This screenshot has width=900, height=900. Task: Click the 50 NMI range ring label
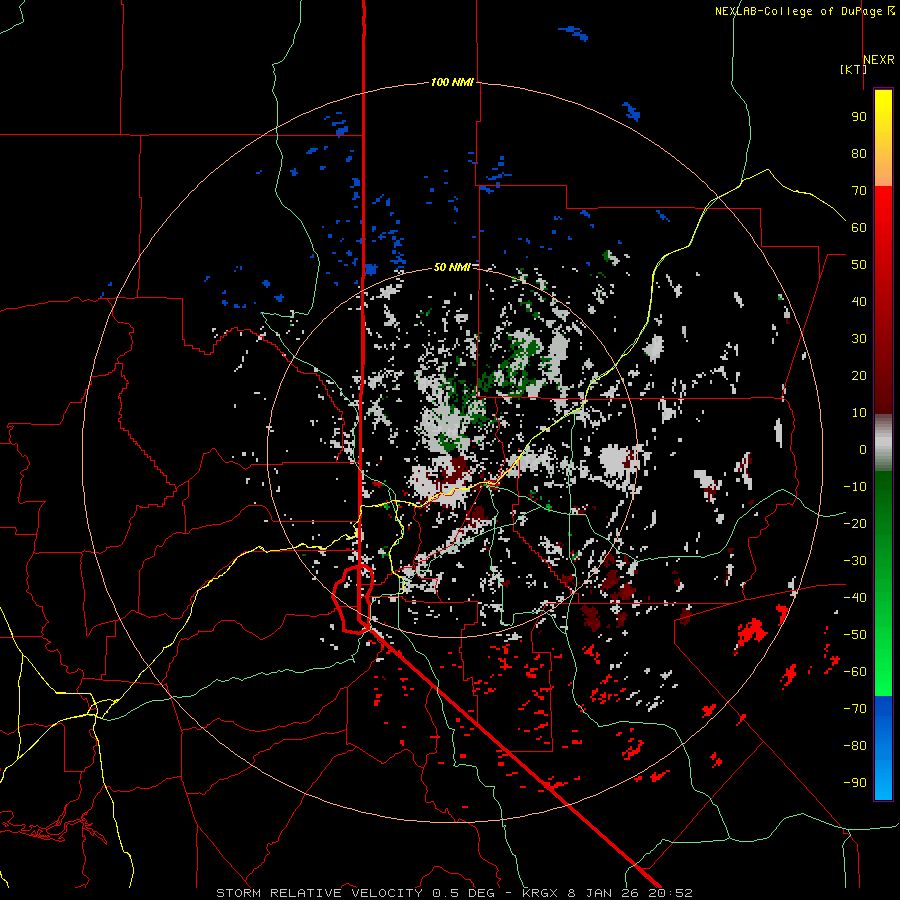(x=452, y=267)
